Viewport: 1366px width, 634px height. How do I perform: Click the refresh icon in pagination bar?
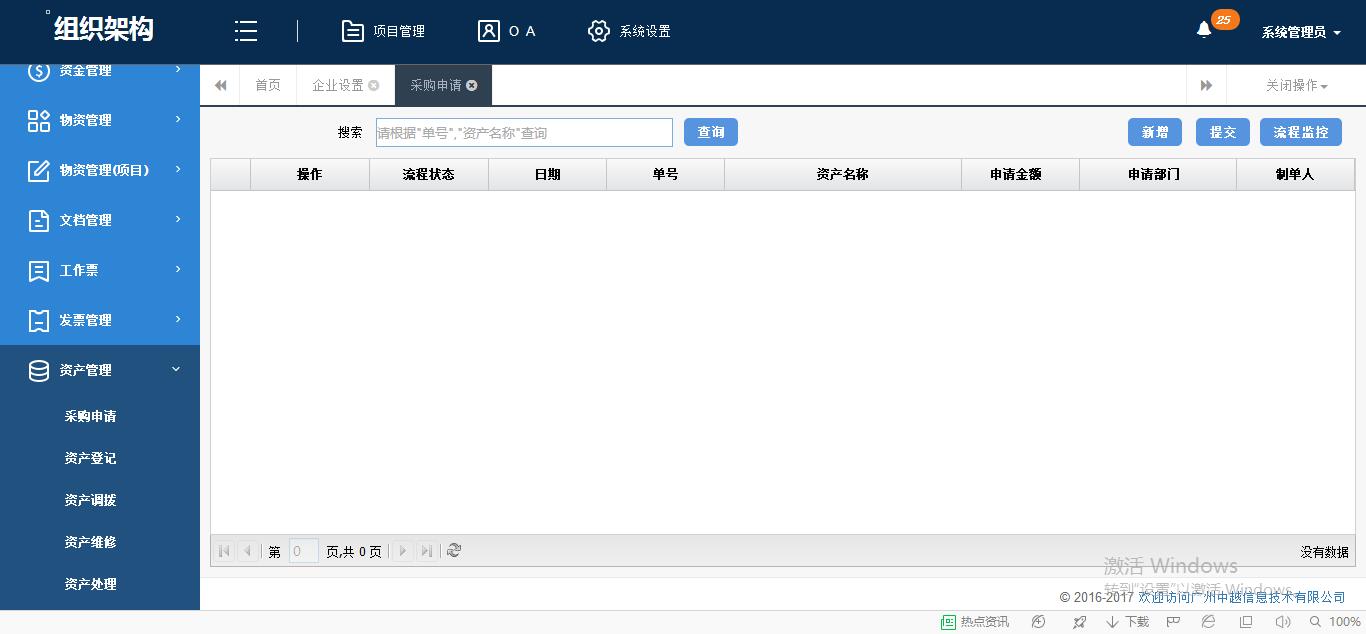pos(454,551)
